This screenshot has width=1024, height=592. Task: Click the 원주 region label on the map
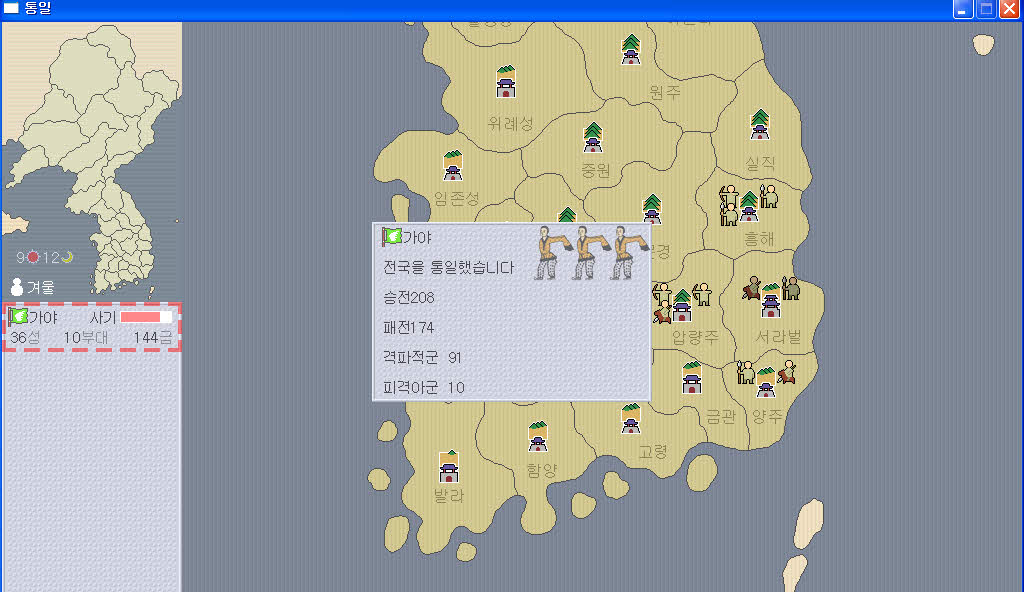(x=665, y=92)
